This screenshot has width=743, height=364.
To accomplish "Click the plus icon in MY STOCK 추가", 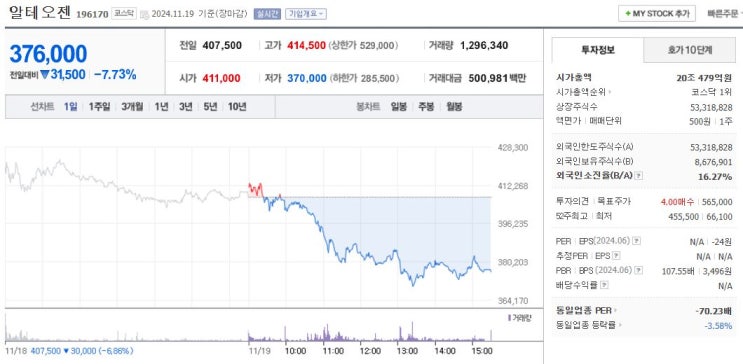I will tap(628, 14).
